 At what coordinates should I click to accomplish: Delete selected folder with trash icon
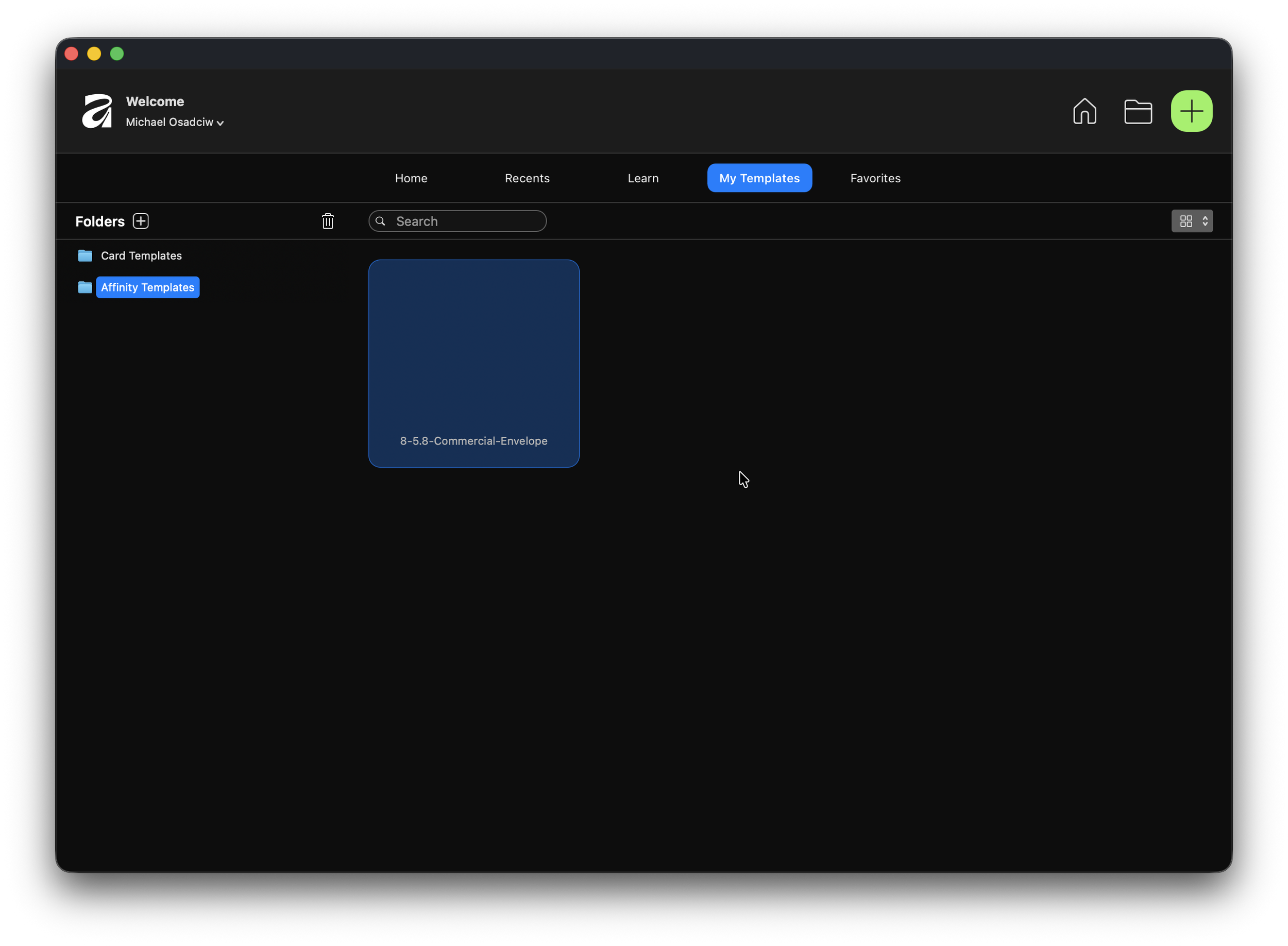pyautogui.click(x=328, y=221)
